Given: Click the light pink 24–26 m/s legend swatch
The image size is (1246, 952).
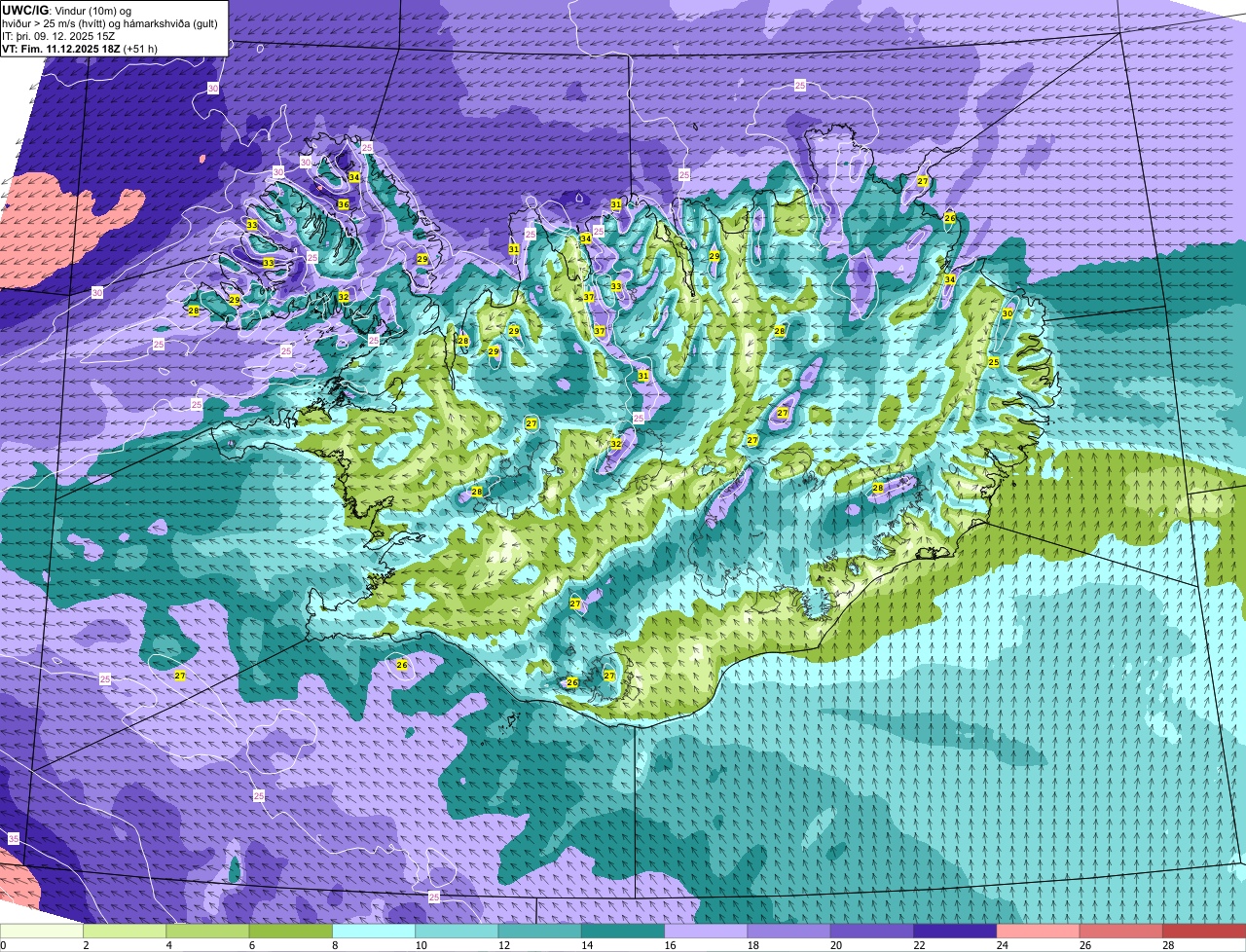Looking at the screenshot, I should click(1039, 931).
